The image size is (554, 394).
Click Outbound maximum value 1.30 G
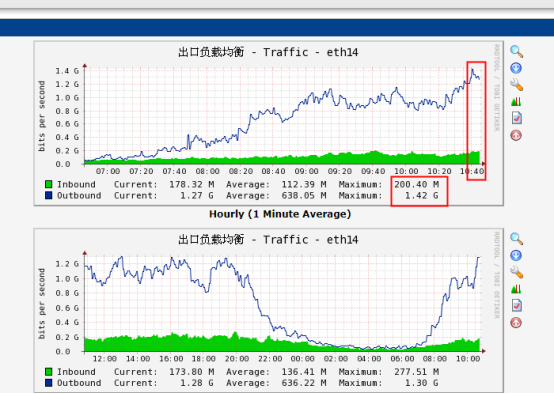click(x=422, y=383)
